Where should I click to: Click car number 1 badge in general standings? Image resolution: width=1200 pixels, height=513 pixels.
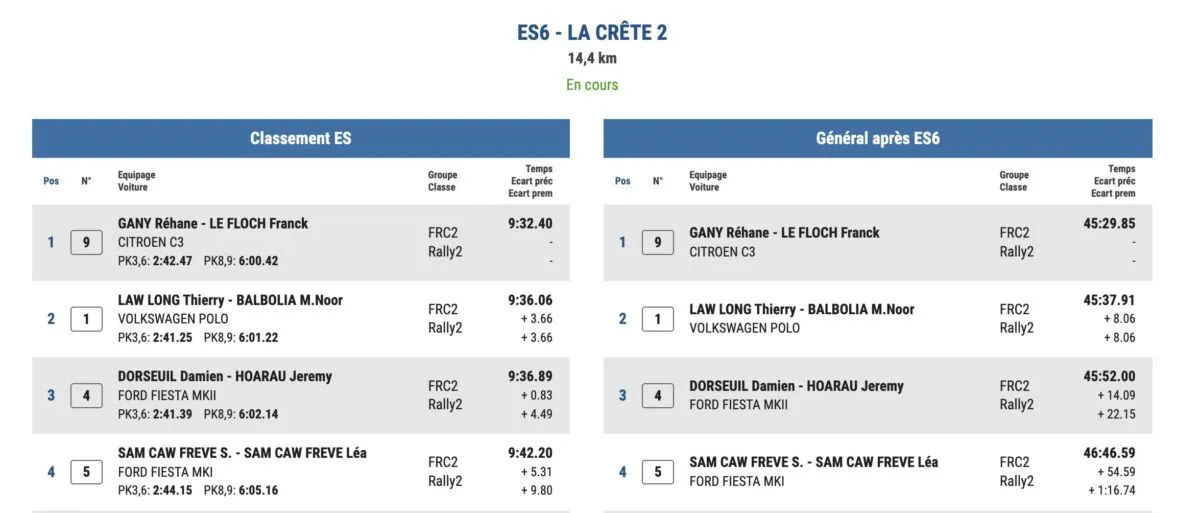coord(657,319)
